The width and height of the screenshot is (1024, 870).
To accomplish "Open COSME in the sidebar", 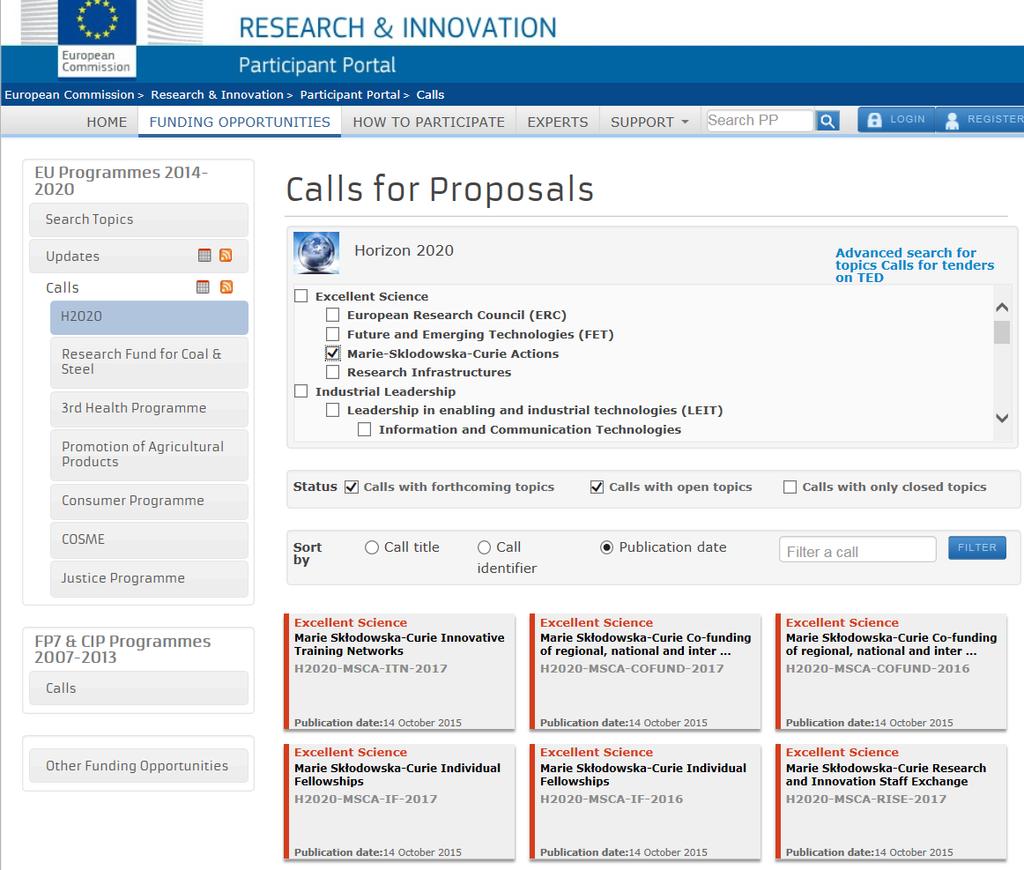I will coord(149,540).
